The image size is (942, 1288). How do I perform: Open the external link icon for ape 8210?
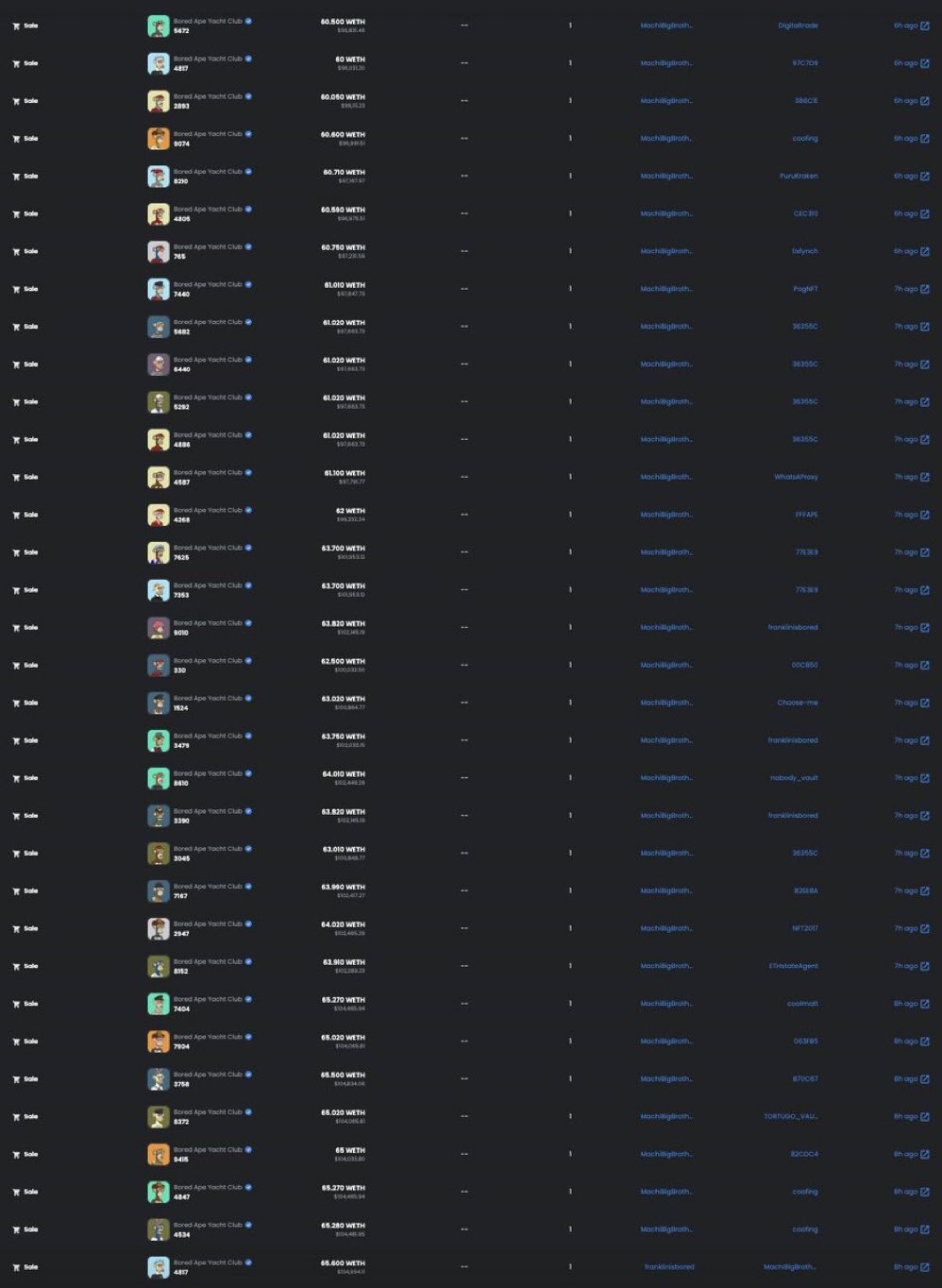coord(924,176)
